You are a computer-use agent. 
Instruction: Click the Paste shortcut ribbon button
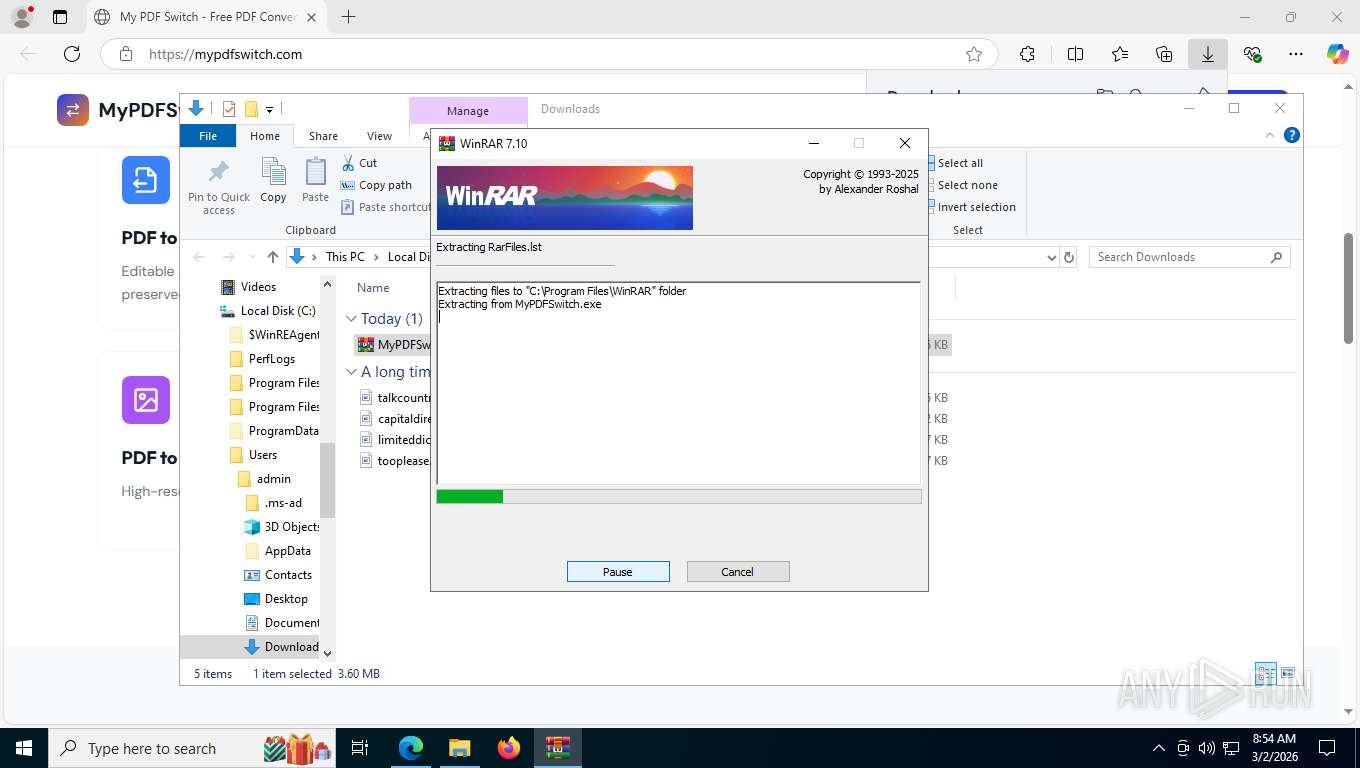[x=386, y=207]
